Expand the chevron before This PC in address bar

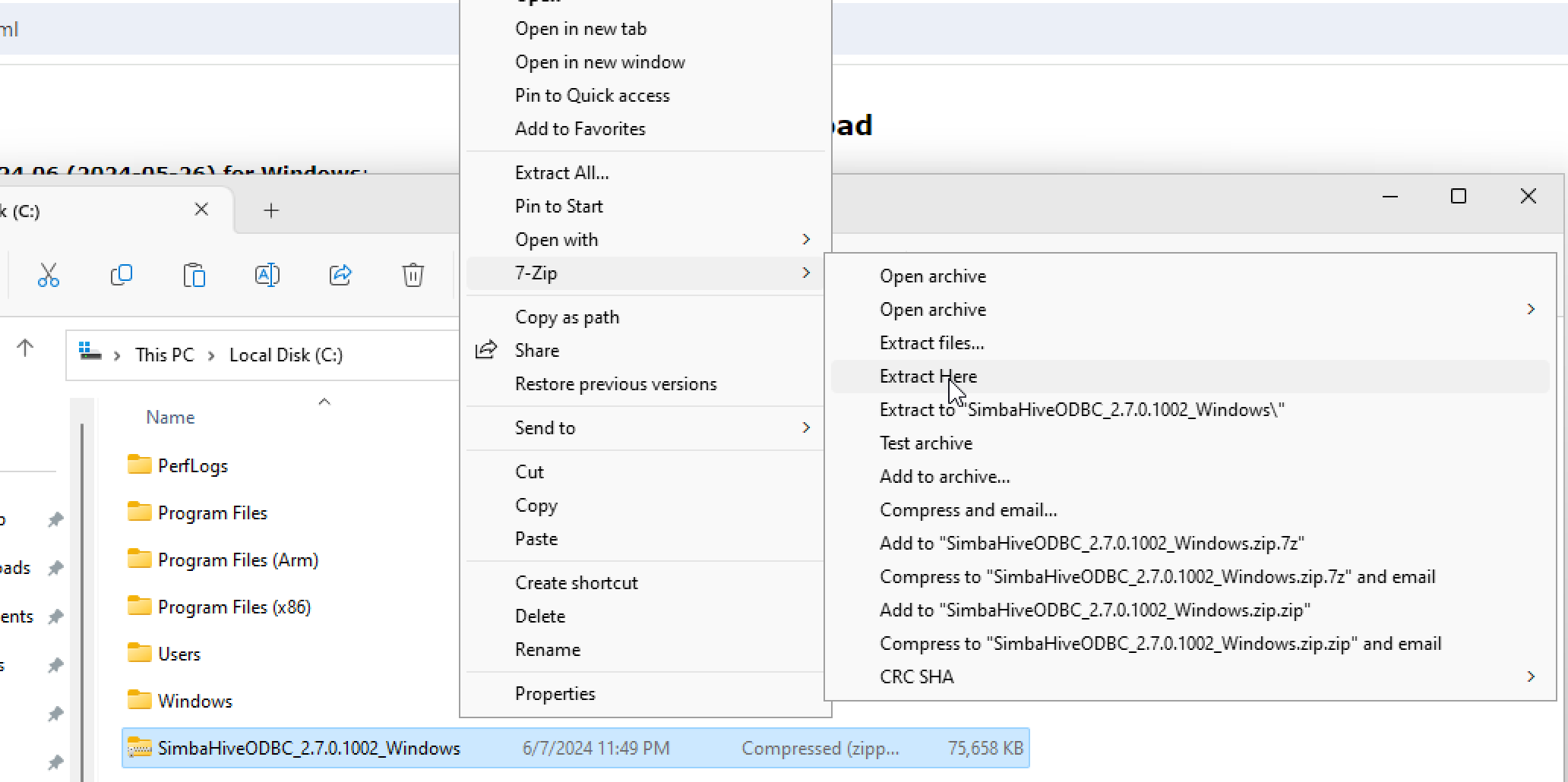[x=117, y=355]
